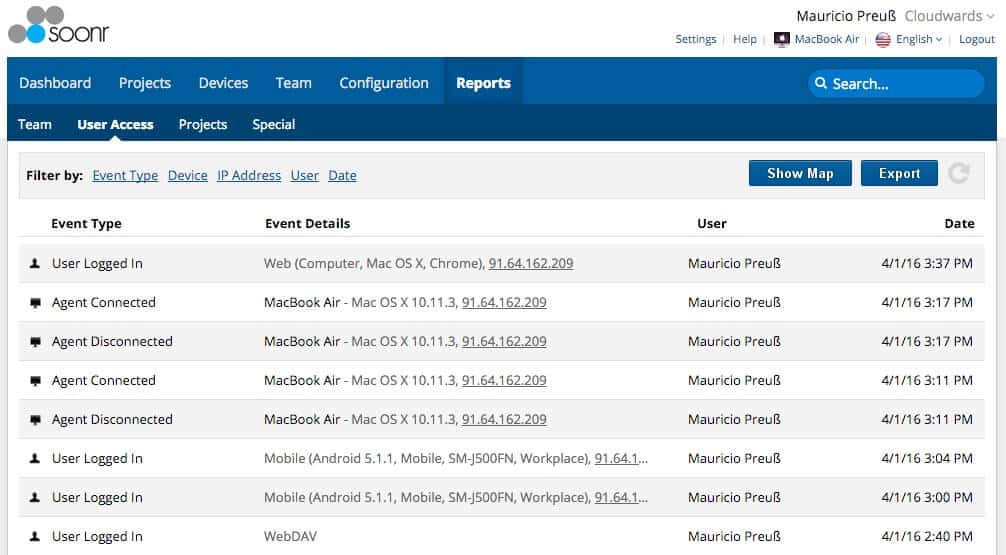The image size is (1006, 555).
Task: Open the English language dropdown
Action: 919,39
